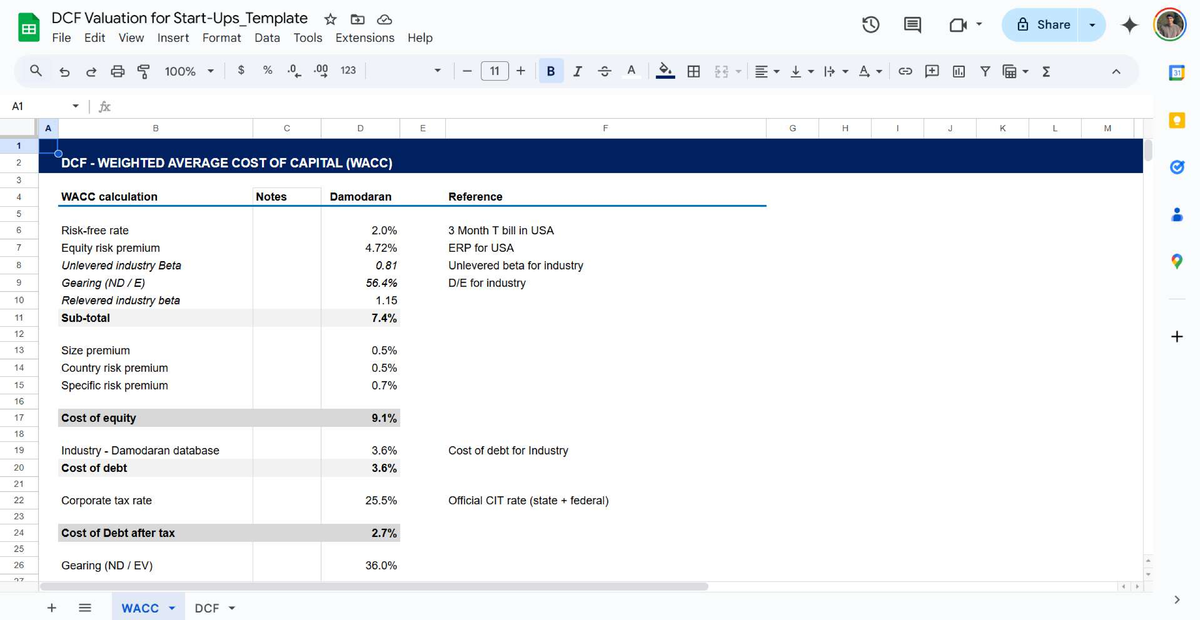
Task: Increase decimal places
Action: click(x=321, y=70)
